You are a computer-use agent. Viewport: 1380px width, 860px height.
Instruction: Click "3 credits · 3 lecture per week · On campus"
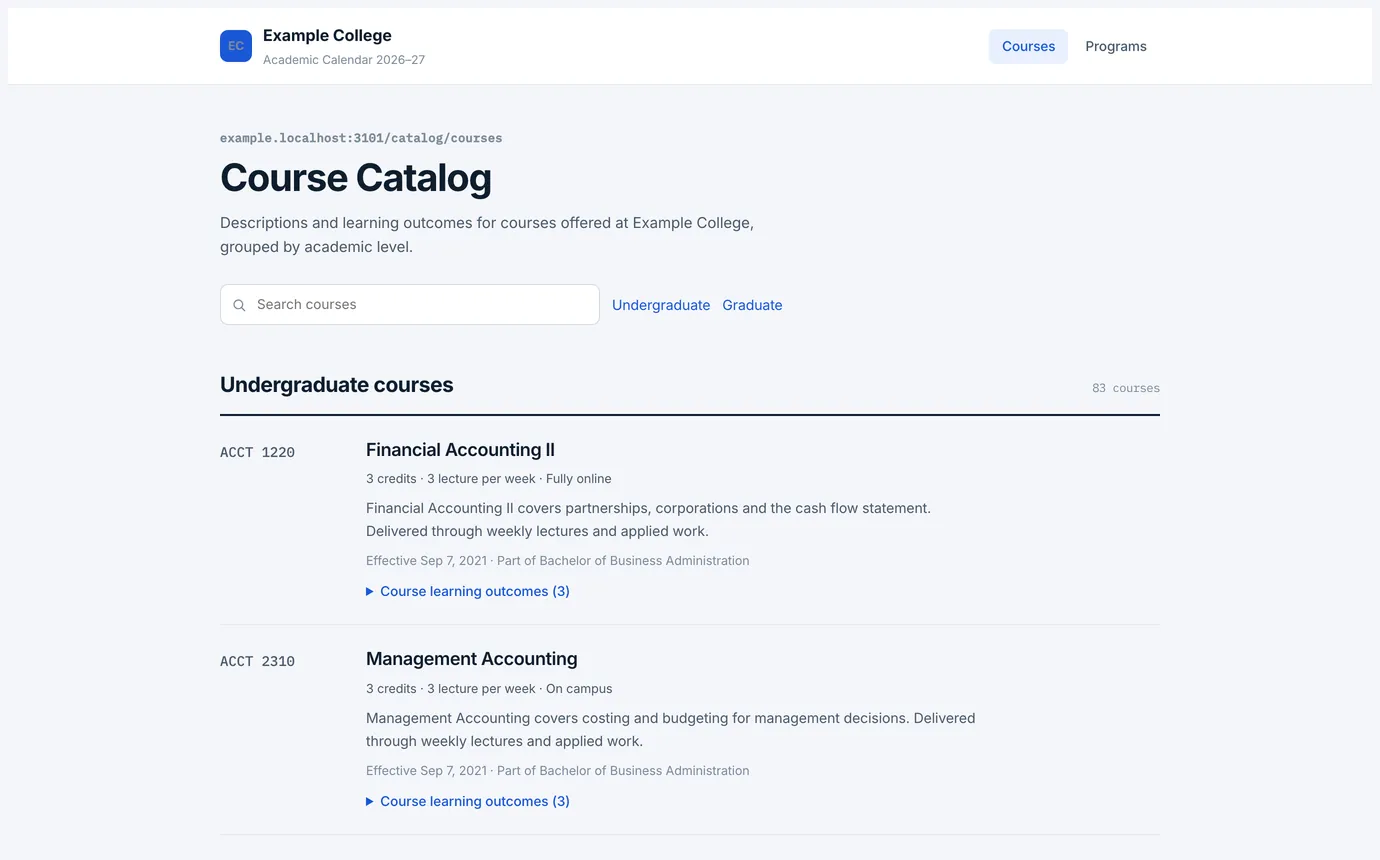(x=489, y=689)
